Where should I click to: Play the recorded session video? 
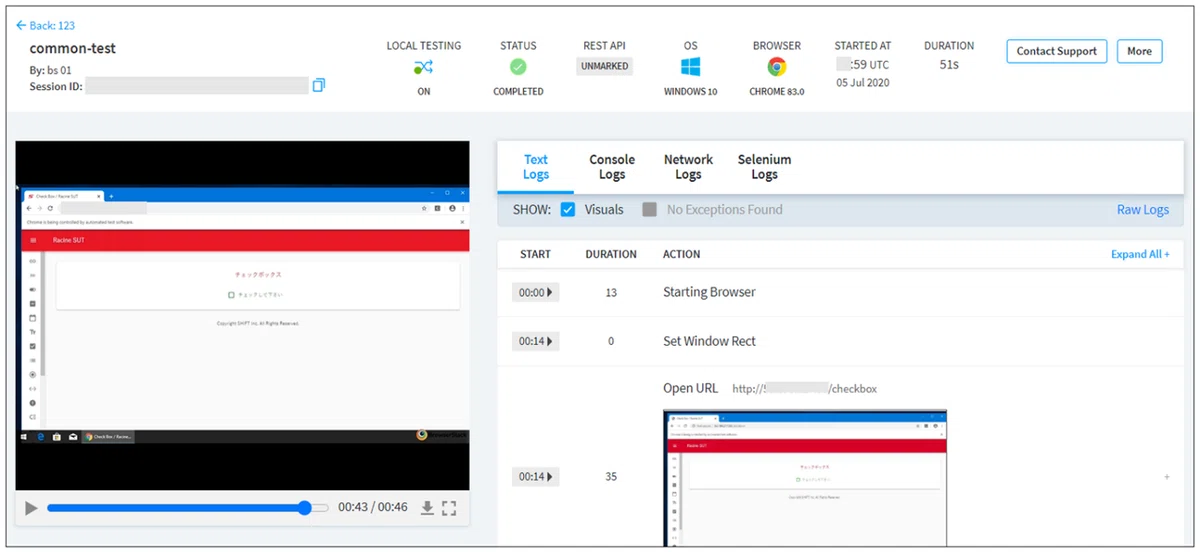tap(31, 508)
